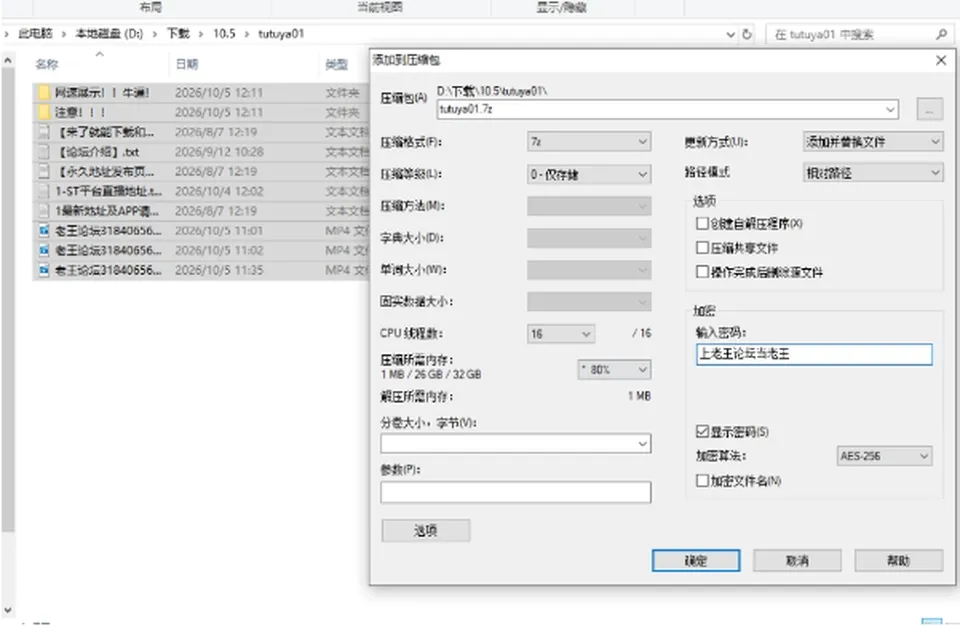
Task: Enable the 加密文件名(N) checkbox
Action: coord(702,481)
